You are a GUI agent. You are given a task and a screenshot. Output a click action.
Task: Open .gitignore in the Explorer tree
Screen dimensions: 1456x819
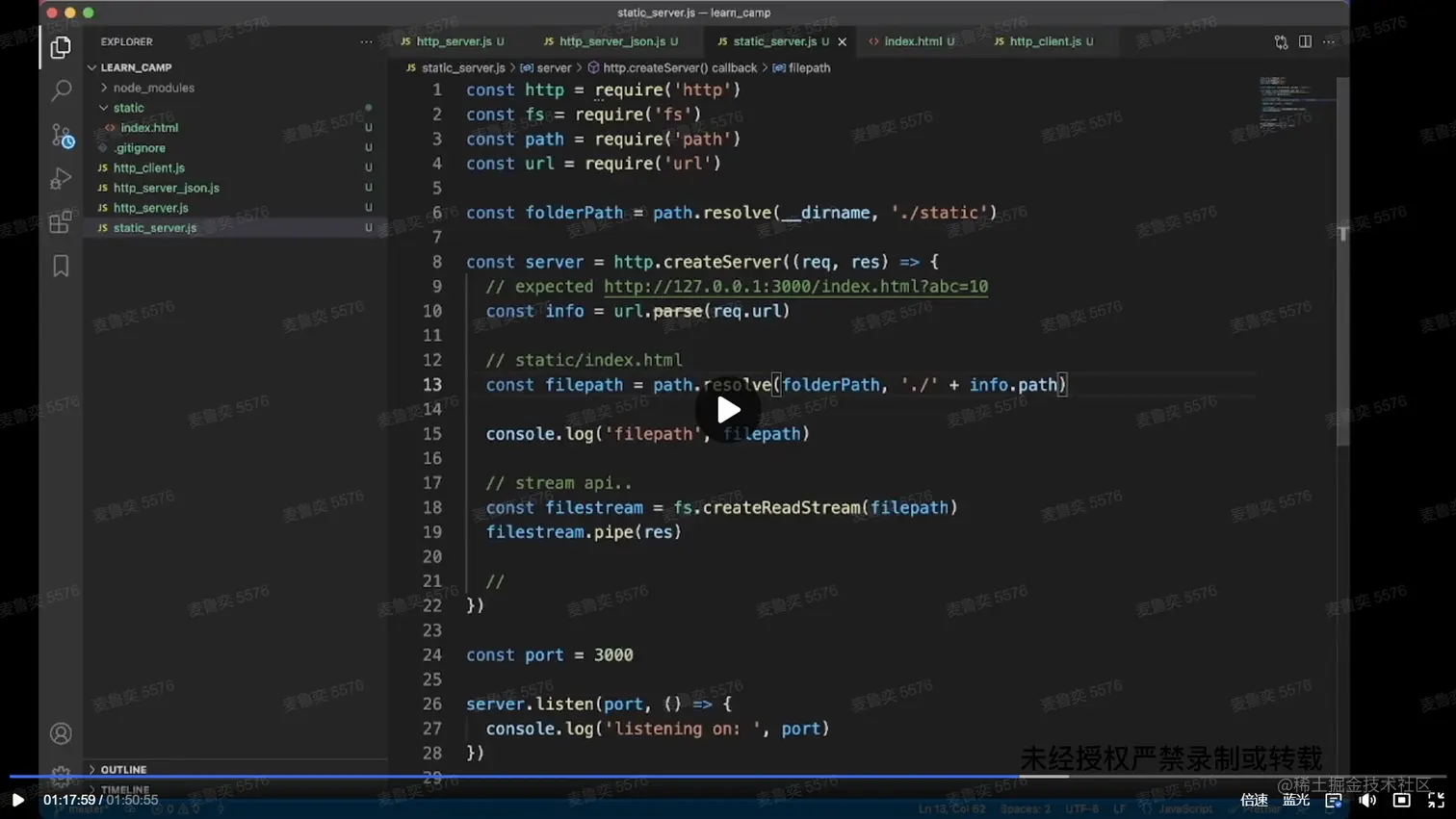pos(140,148)
